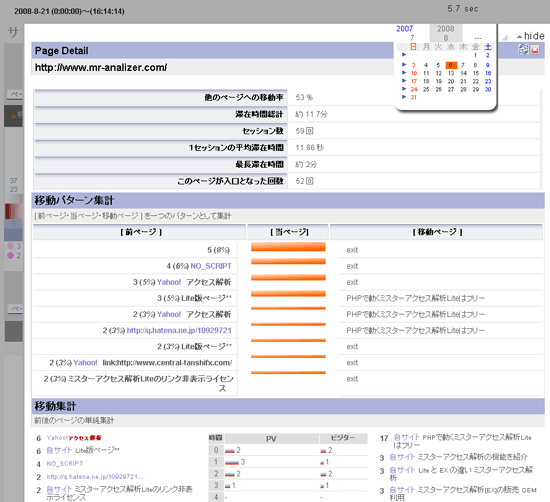Select week arrow for the row starting 24
This screenshot has height=502, width=550.
coord(404,89)
